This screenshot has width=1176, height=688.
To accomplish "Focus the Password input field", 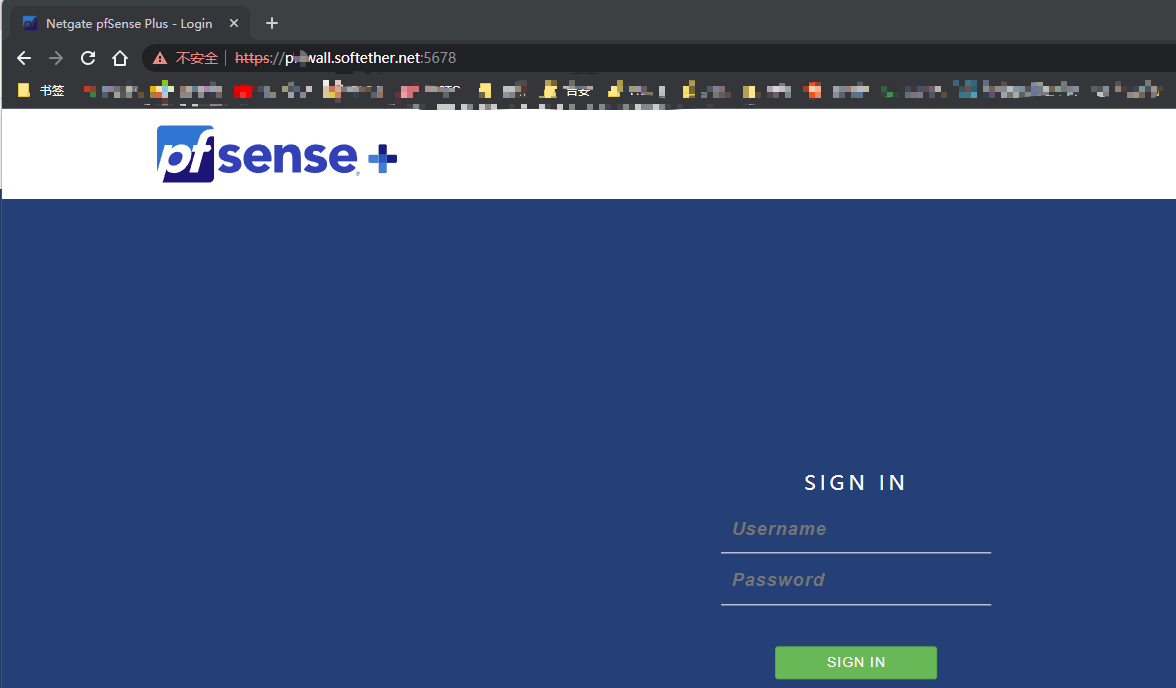I will click(855, 581).
